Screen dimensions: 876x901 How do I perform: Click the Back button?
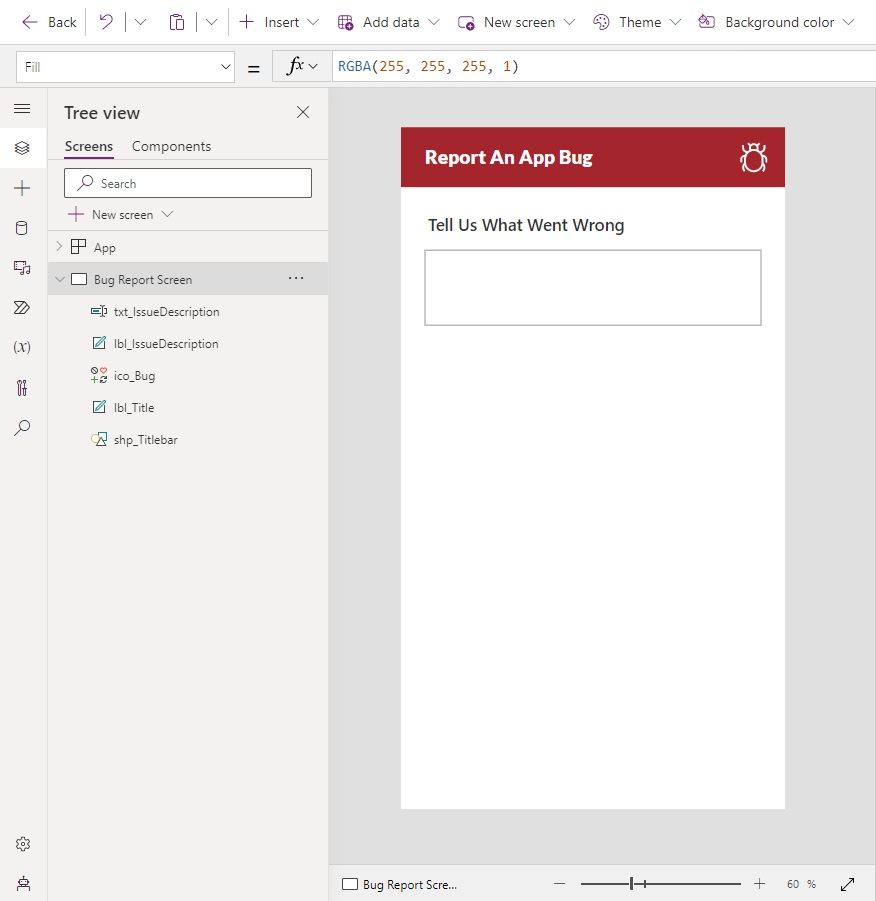coord(49,22)
